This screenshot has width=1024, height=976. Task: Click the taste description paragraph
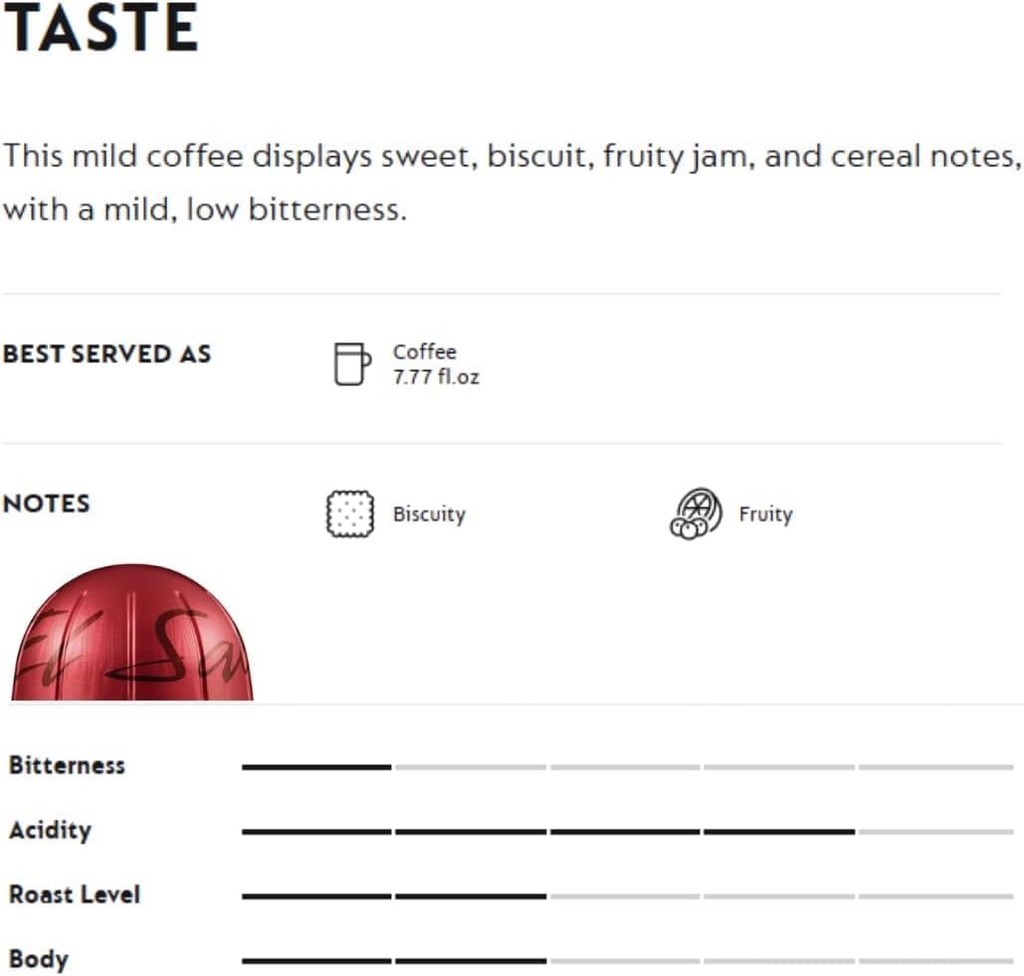pos(510,184)
